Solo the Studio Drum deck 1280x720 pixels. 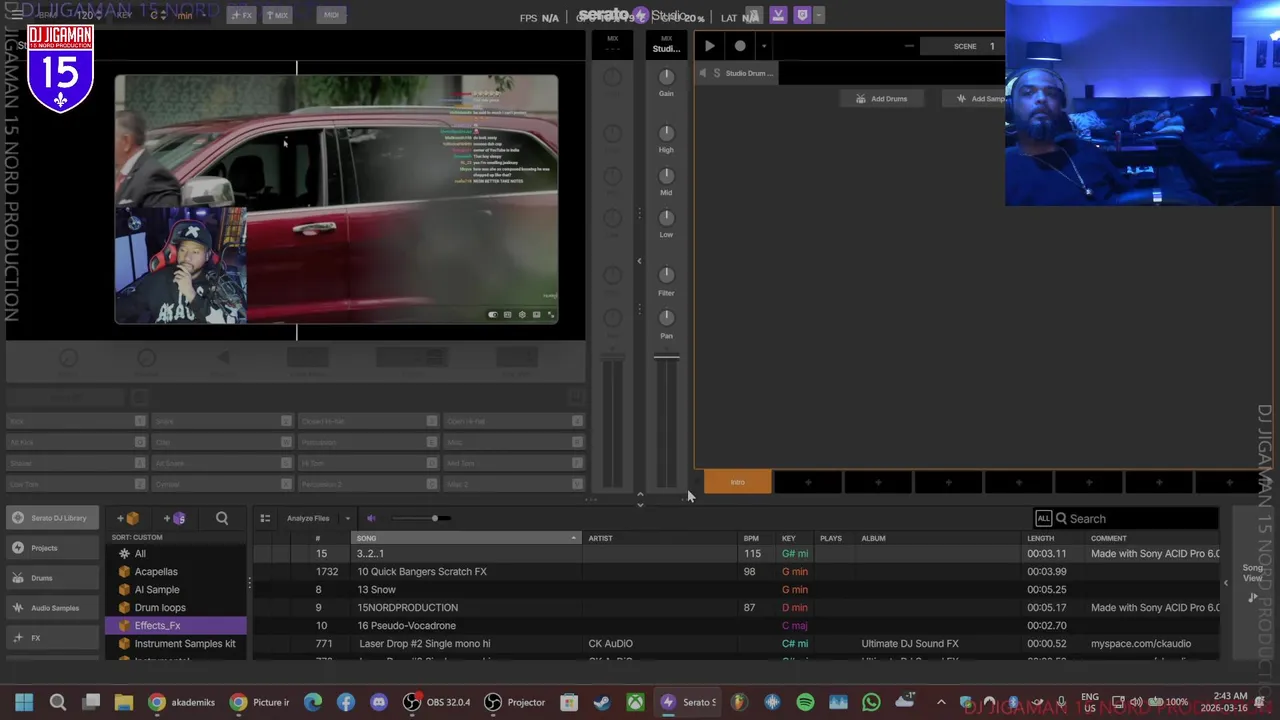[716, 73]
